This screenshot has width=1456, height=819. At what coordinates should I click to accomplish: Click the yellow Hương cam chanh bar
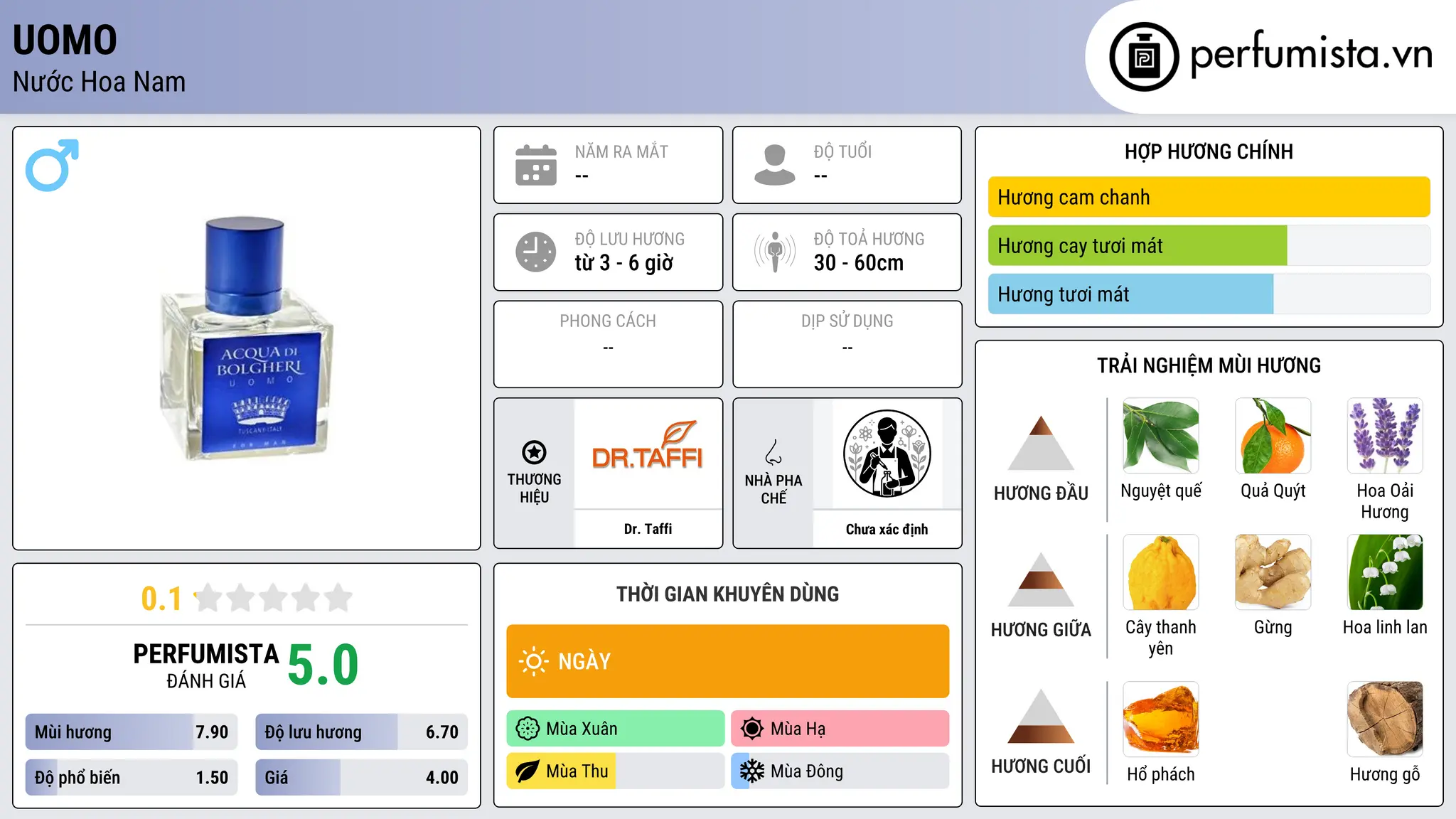tap(1209, 197)
